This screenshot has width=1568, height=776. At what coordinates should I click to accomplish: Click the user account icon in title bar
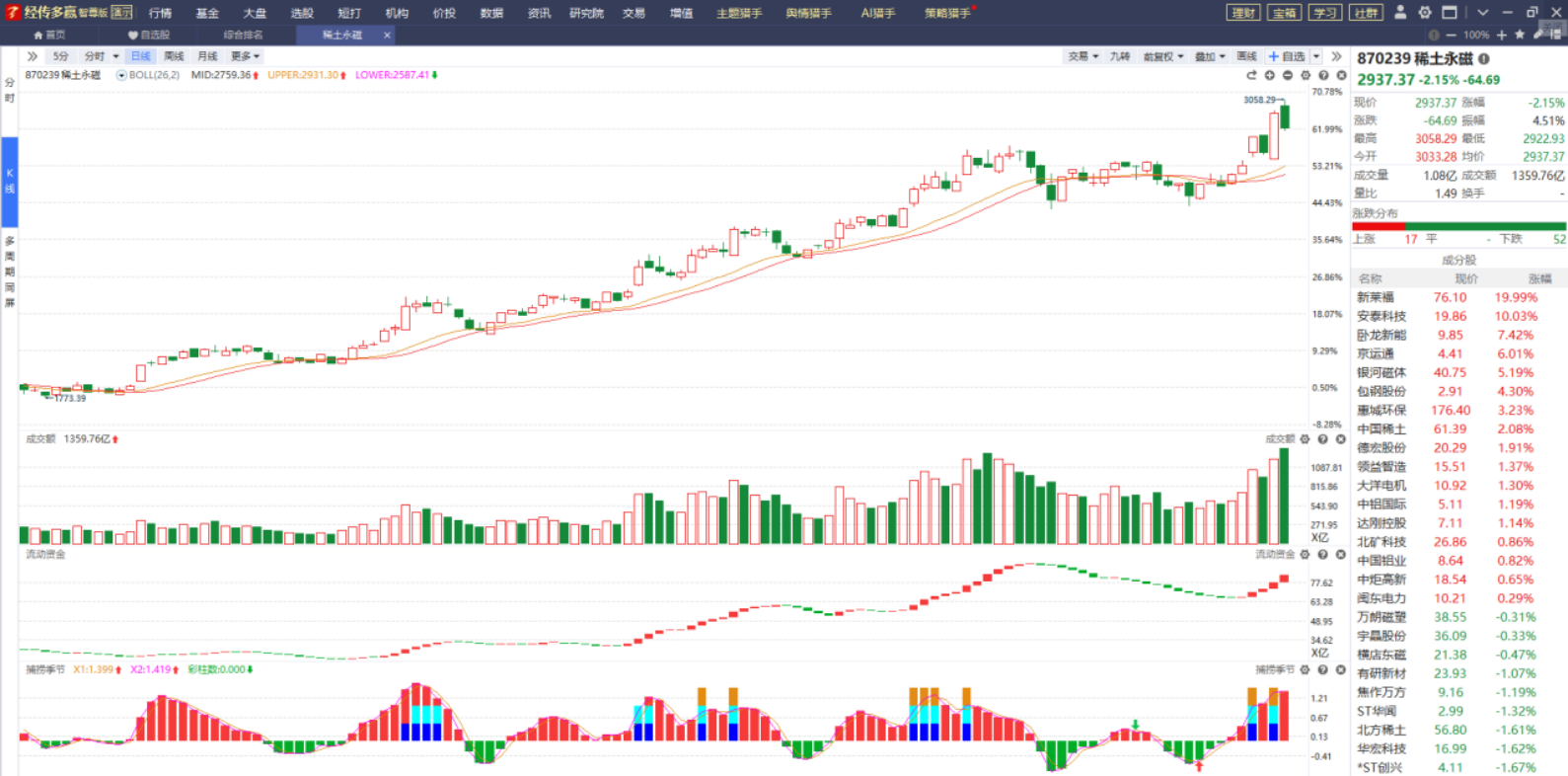pyautogui.click(x=1400, y=13)
